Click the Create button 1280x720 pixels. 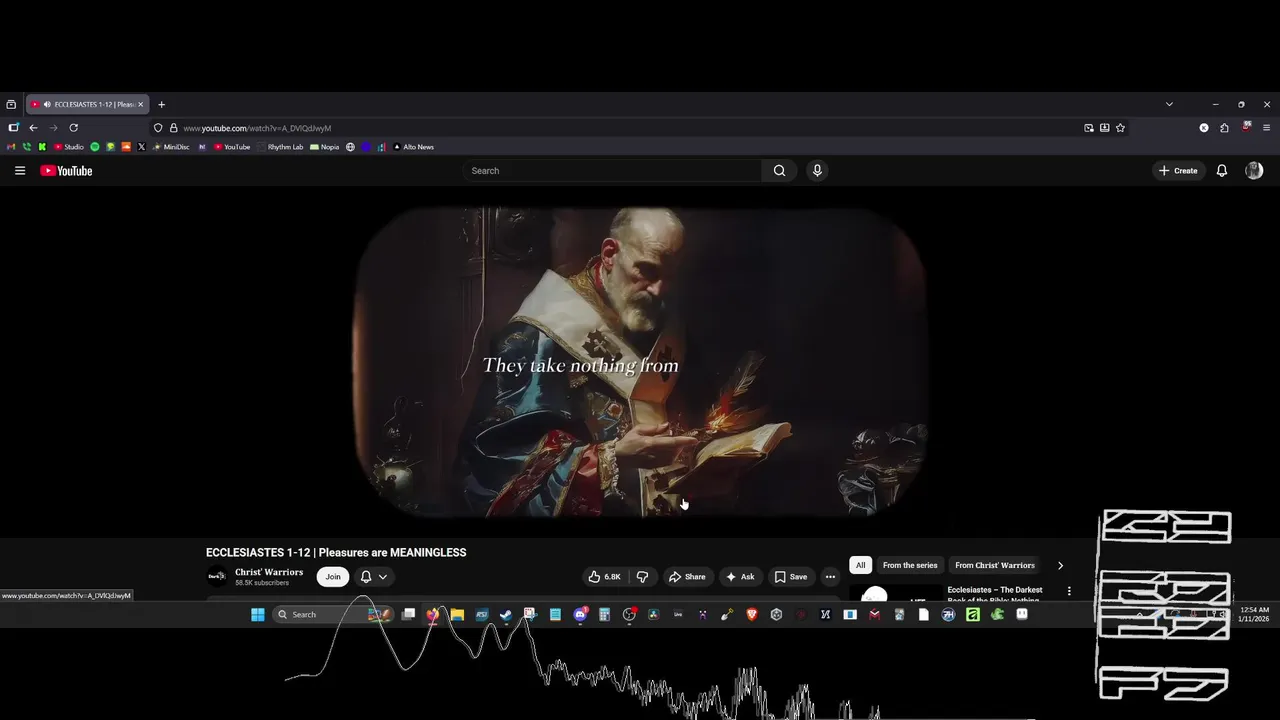pyautogui.click(x=1178, y=171)
